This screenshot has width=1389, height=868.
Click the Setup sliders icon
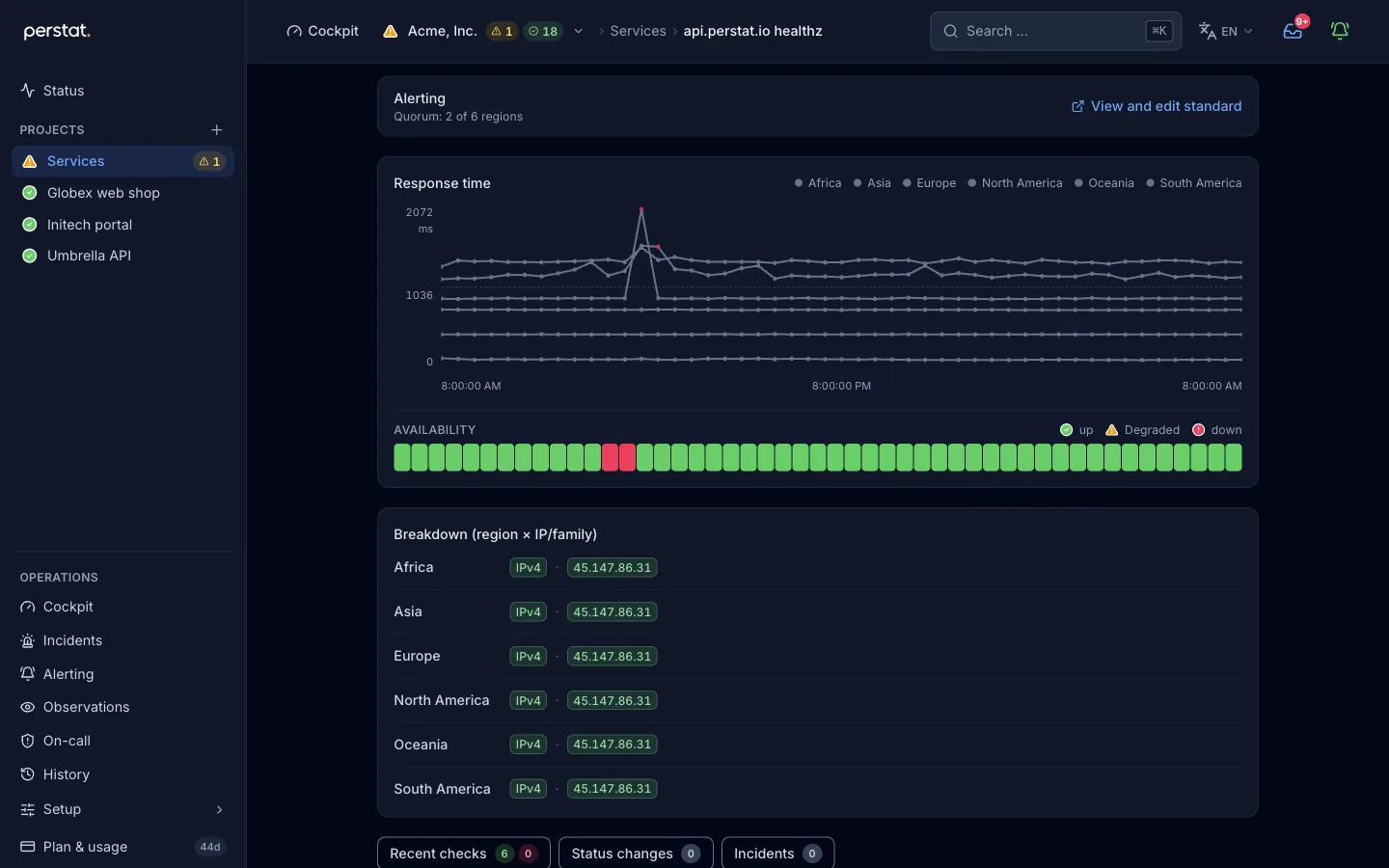(x=28, y=809)
